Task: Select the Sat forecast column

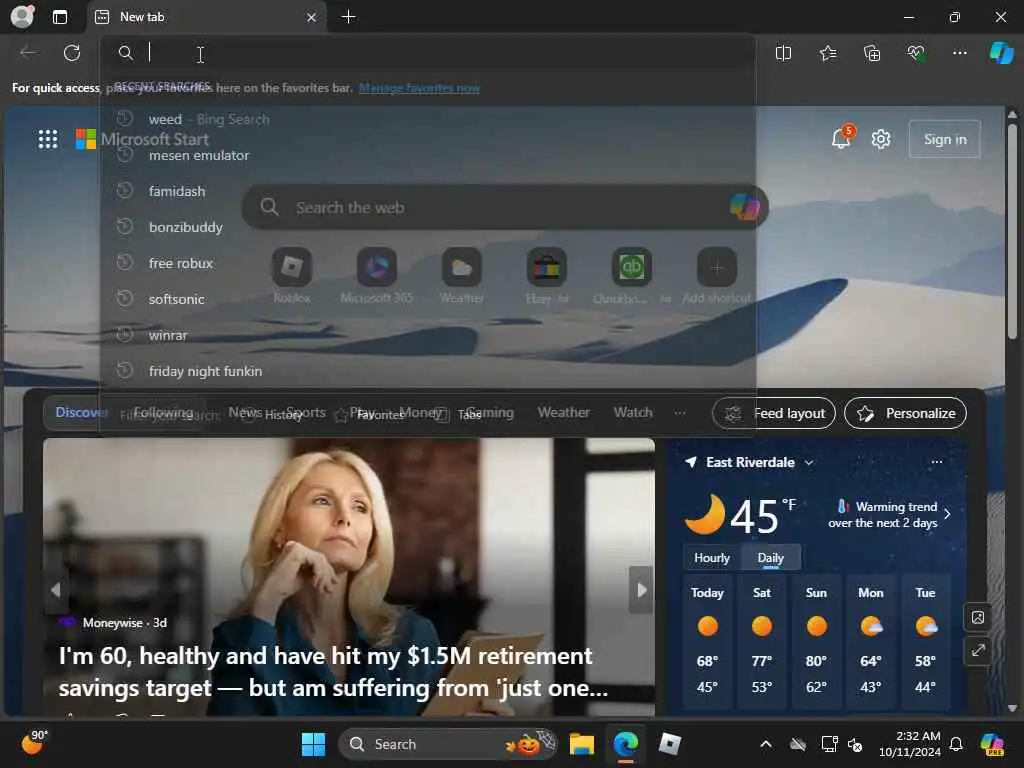Action: pos(761,641)
